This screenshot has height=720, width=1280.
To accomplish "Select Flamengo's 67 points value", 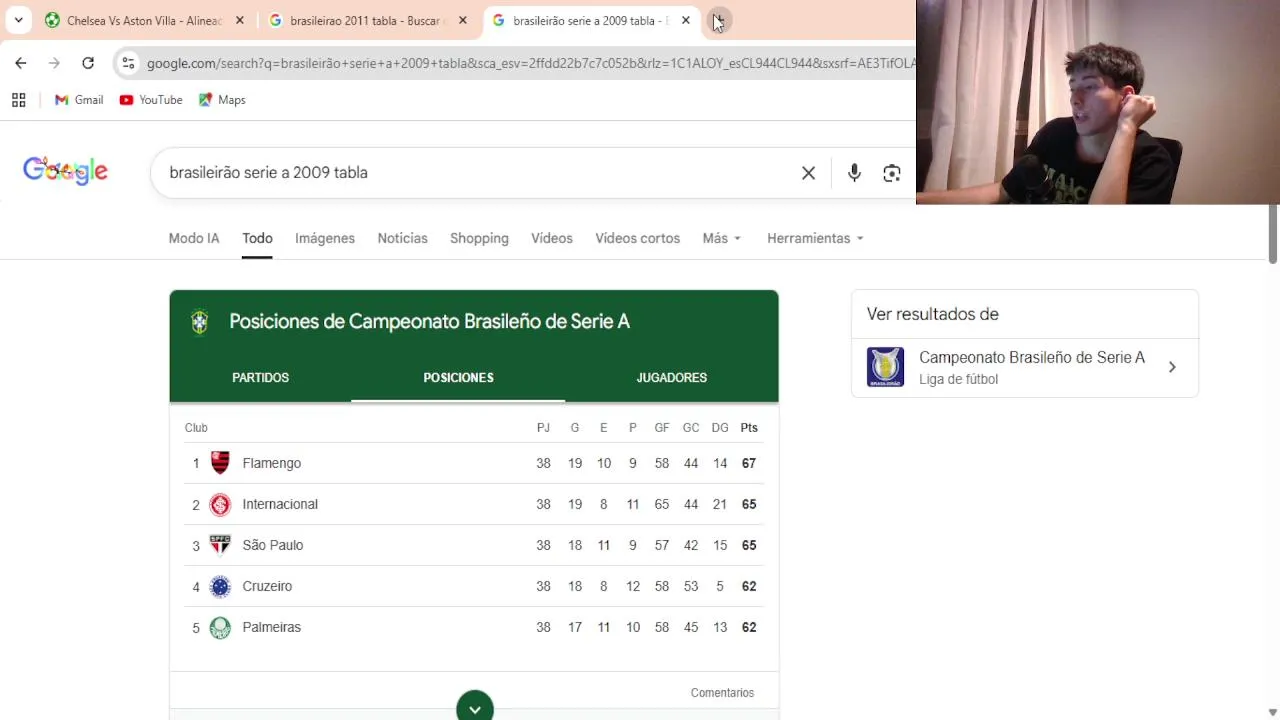I will click(749, 463).
